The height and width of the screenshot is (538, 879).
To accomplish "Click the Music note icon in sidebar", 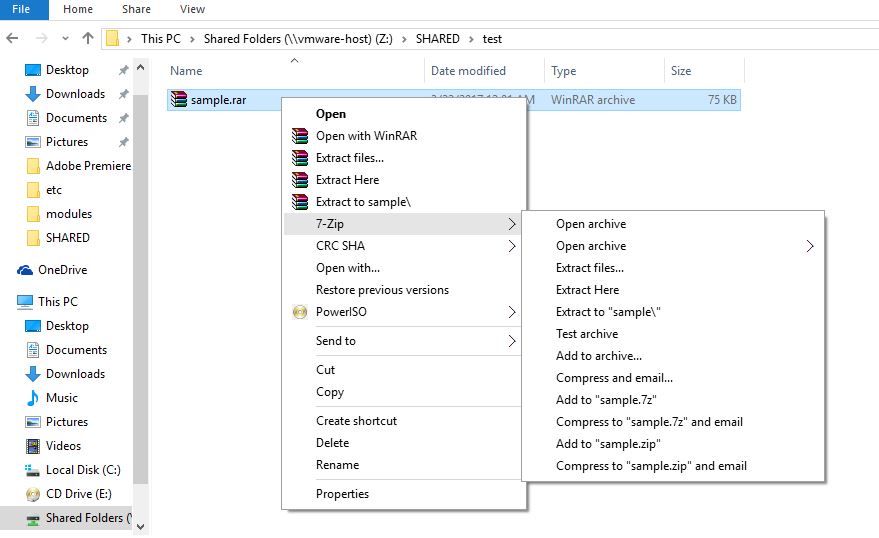I will coord(33,398).
